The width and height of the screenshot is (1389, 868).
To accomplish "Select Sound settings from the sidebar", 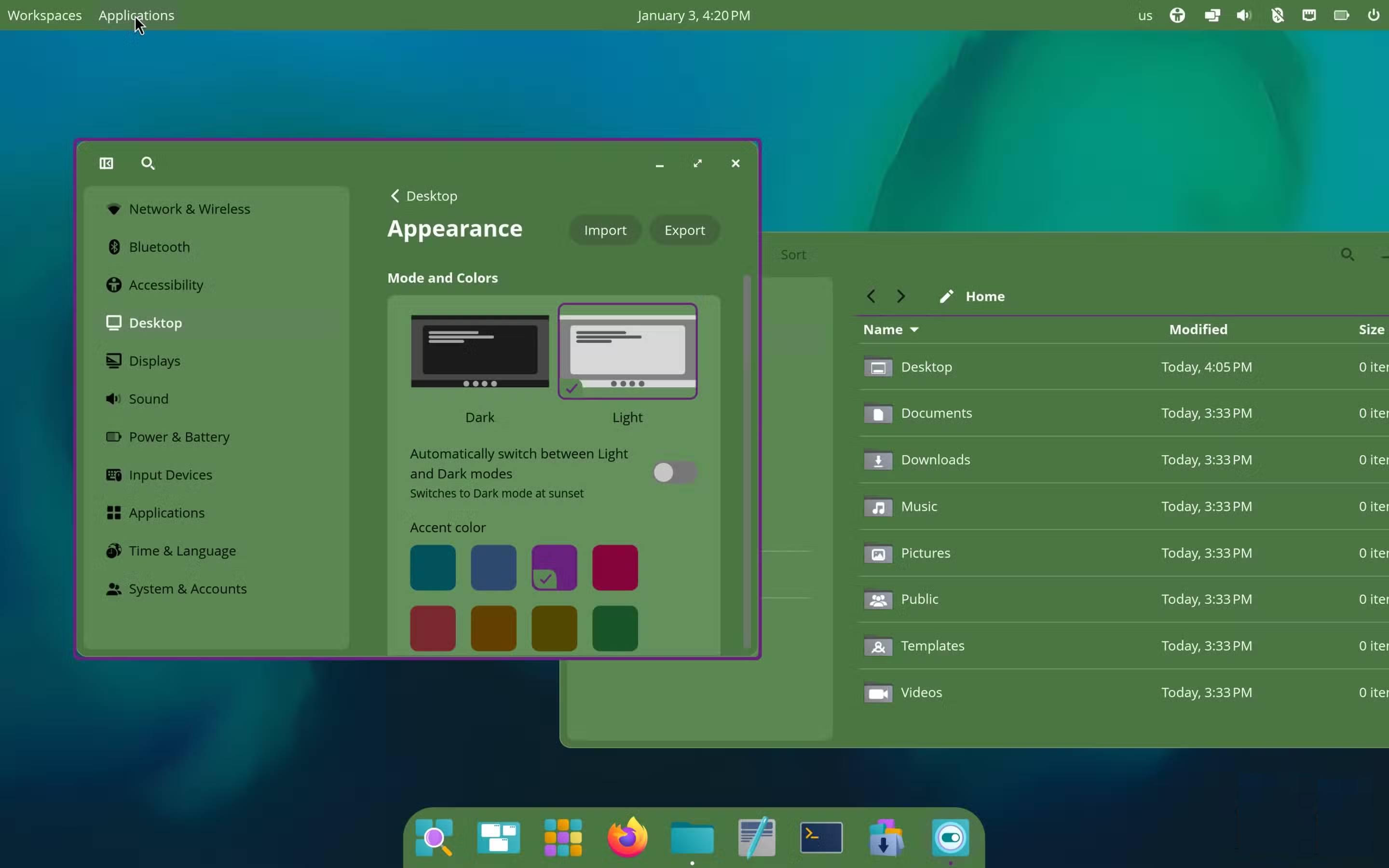I will (x=148, y=398).
